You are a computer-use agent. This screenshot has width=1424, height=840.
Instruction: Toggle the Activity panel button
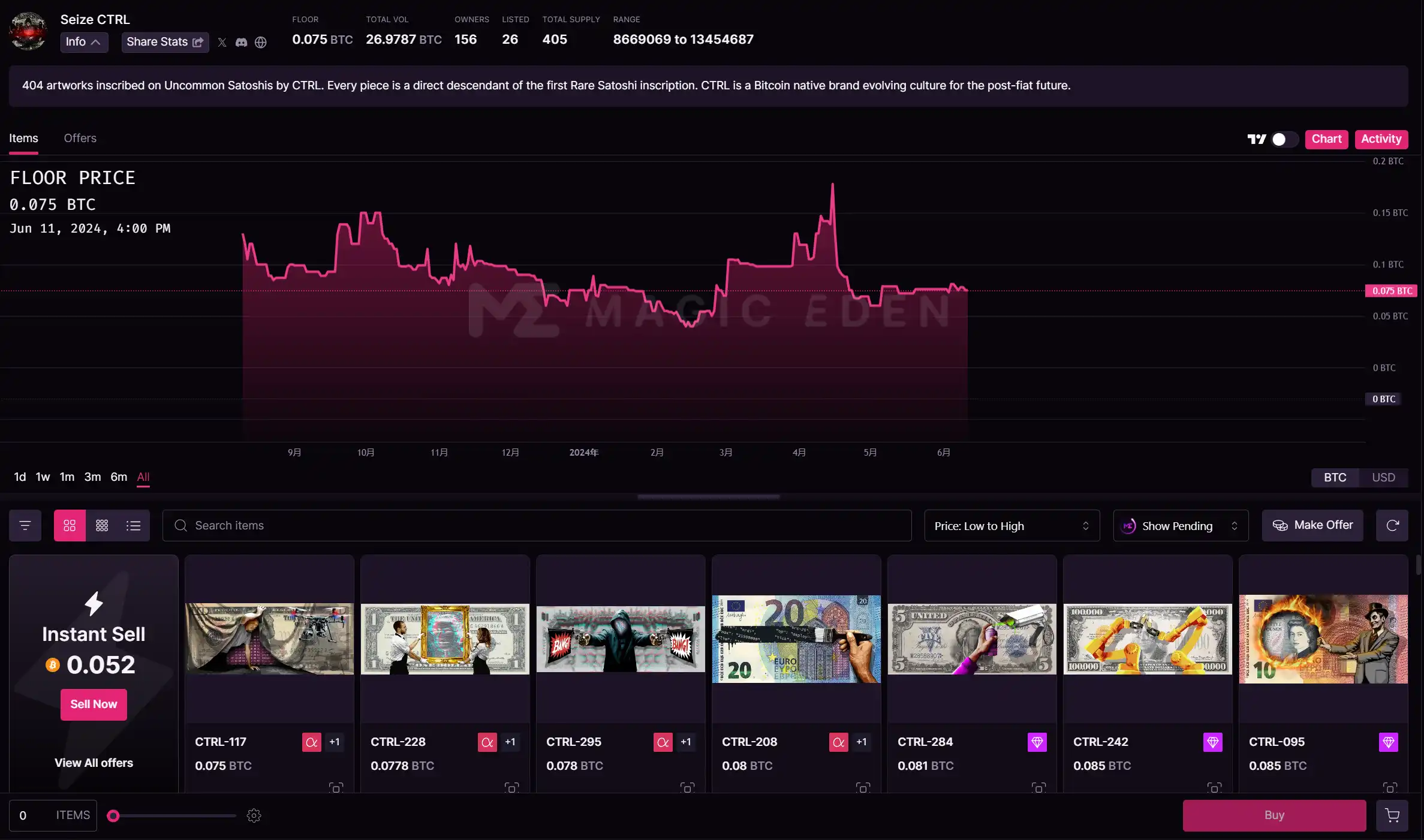[x=1381, y=139]
